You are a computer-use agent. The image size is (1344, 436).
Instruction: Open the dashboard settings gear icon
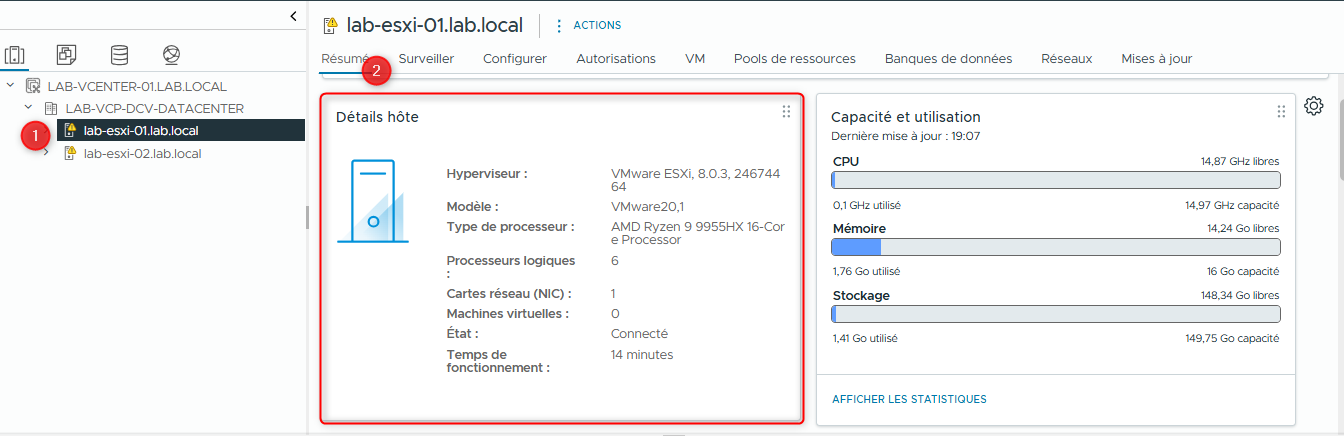1314,106
